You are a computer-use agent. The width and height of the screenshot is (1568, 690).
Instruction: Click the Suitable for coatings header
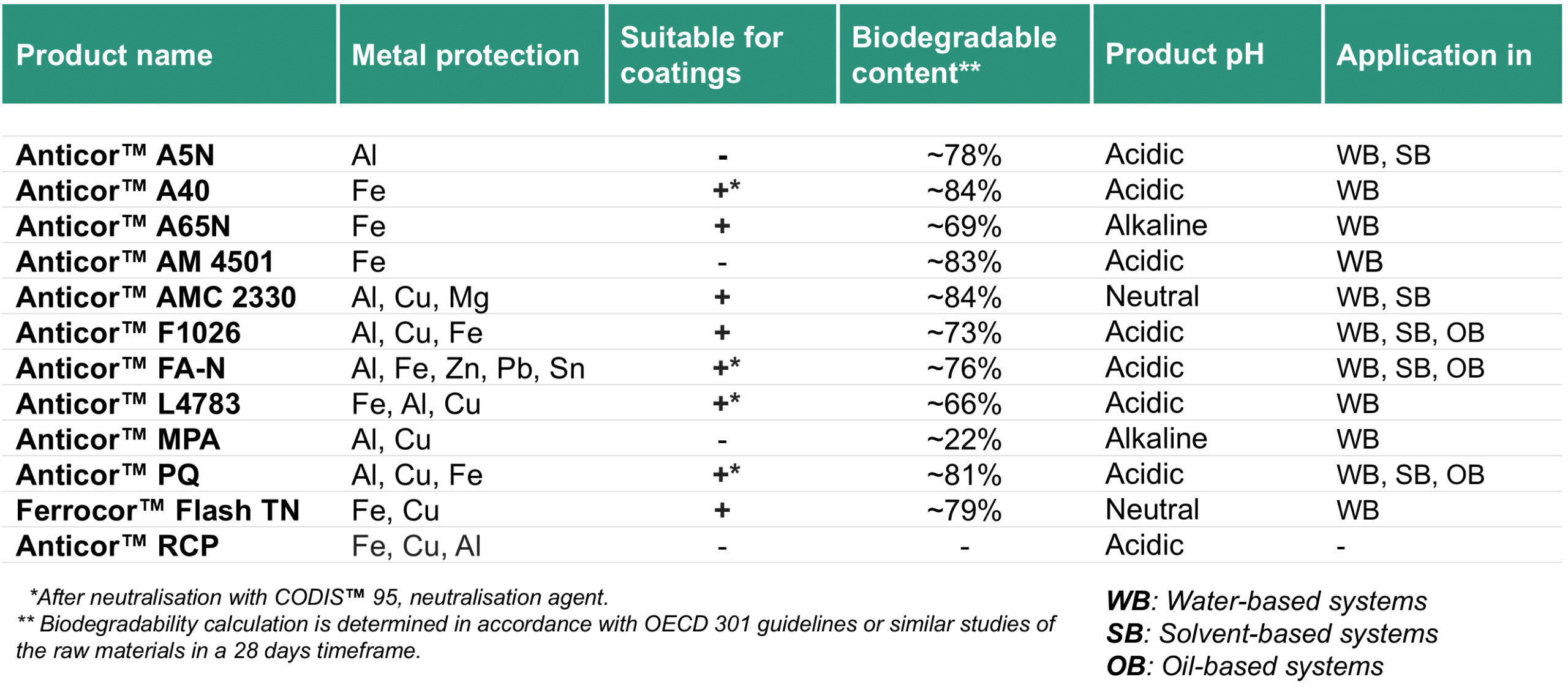coord(701,55)
